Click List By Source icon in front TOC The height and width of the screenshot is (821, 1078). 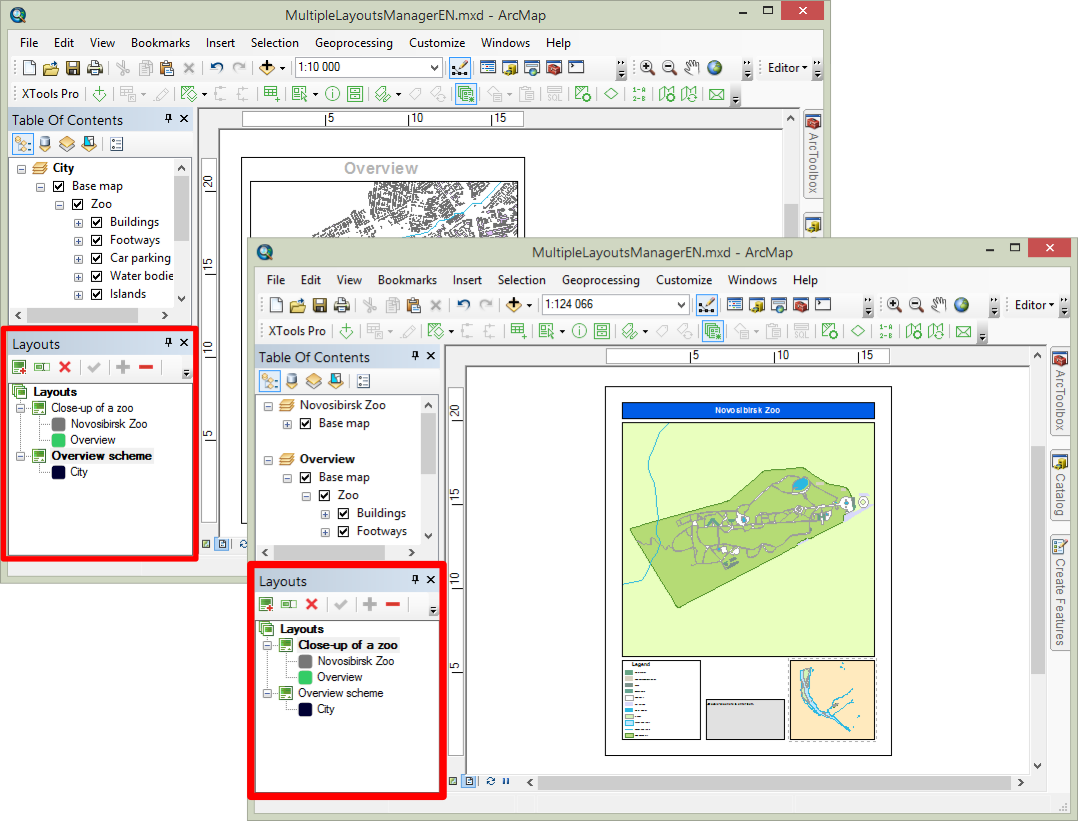click(292, 381)
